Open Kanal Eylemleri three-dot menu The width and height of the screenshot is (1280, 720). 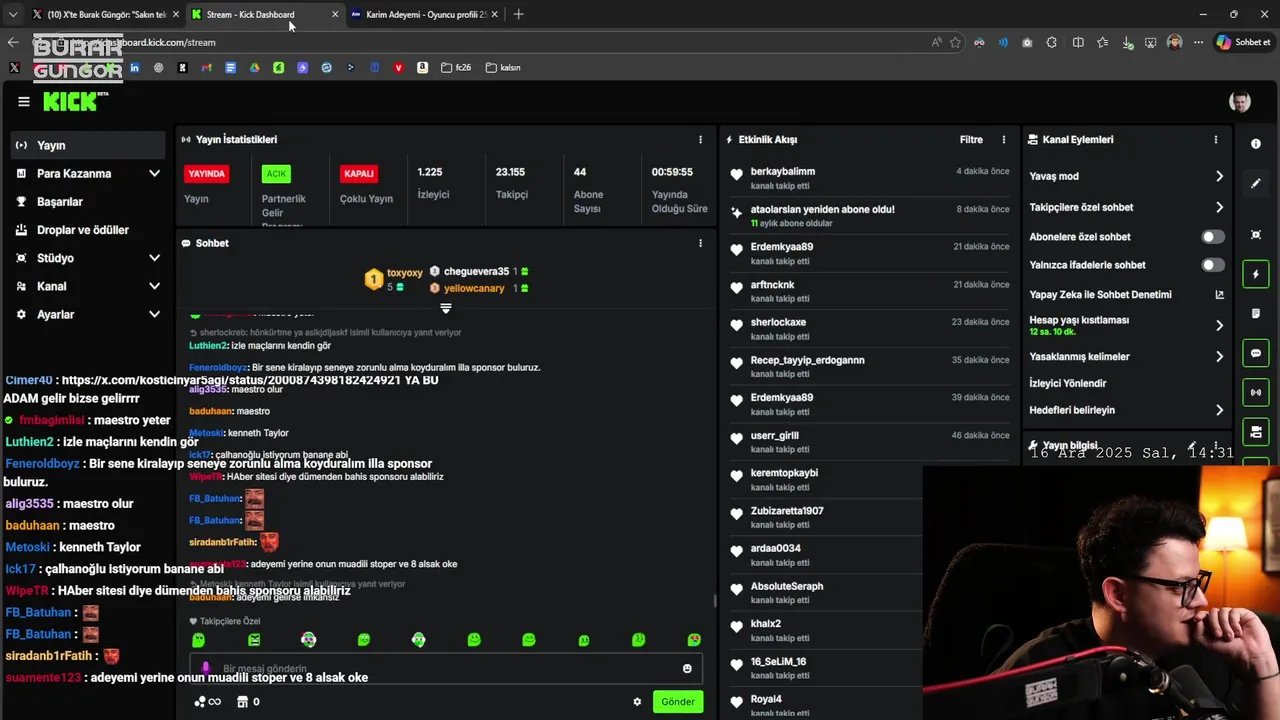pyautogui.click(x=1216, y=140)
